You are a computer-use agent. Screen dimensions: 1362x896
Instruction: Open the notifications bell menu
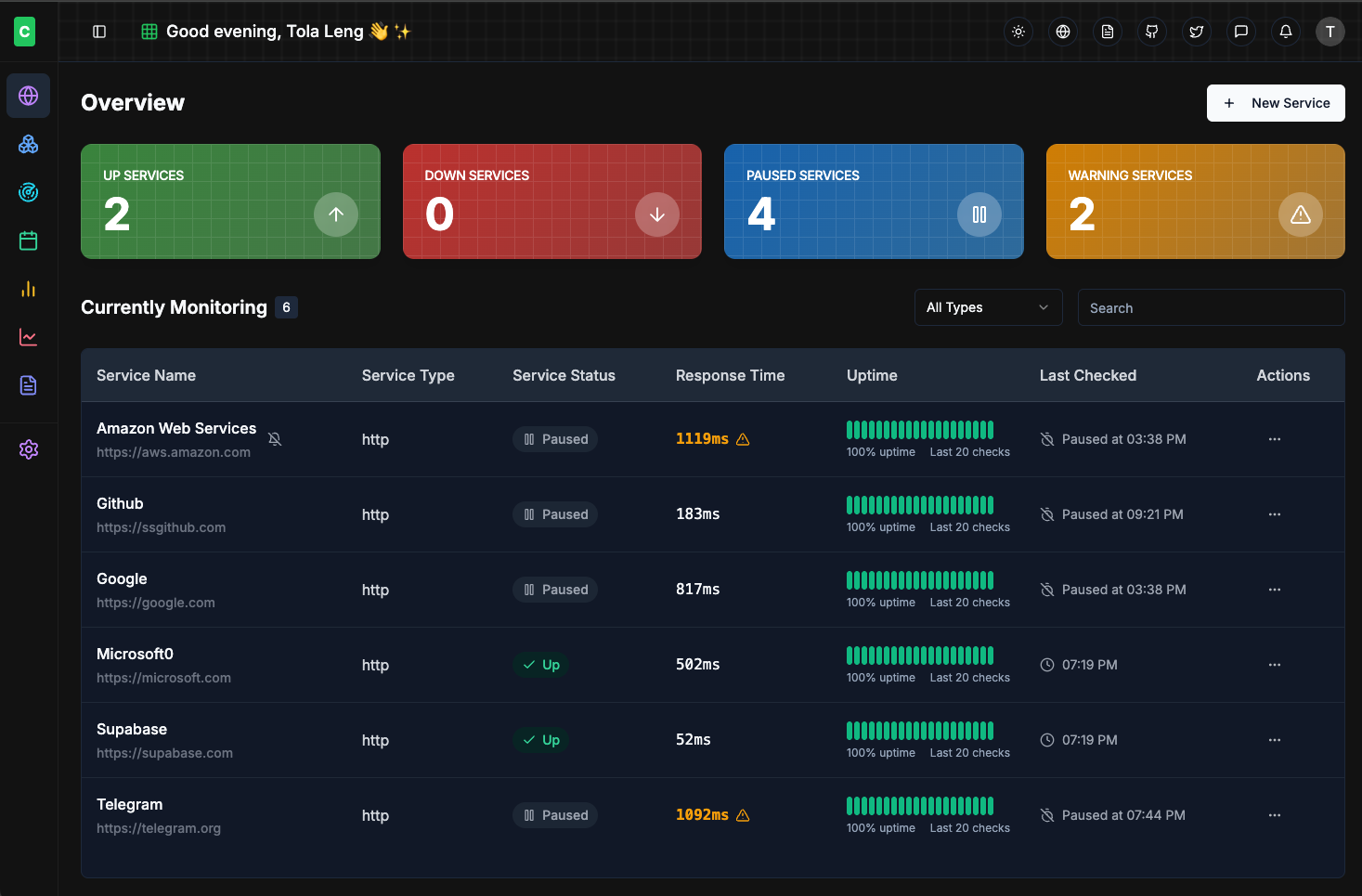point(1285,31)
